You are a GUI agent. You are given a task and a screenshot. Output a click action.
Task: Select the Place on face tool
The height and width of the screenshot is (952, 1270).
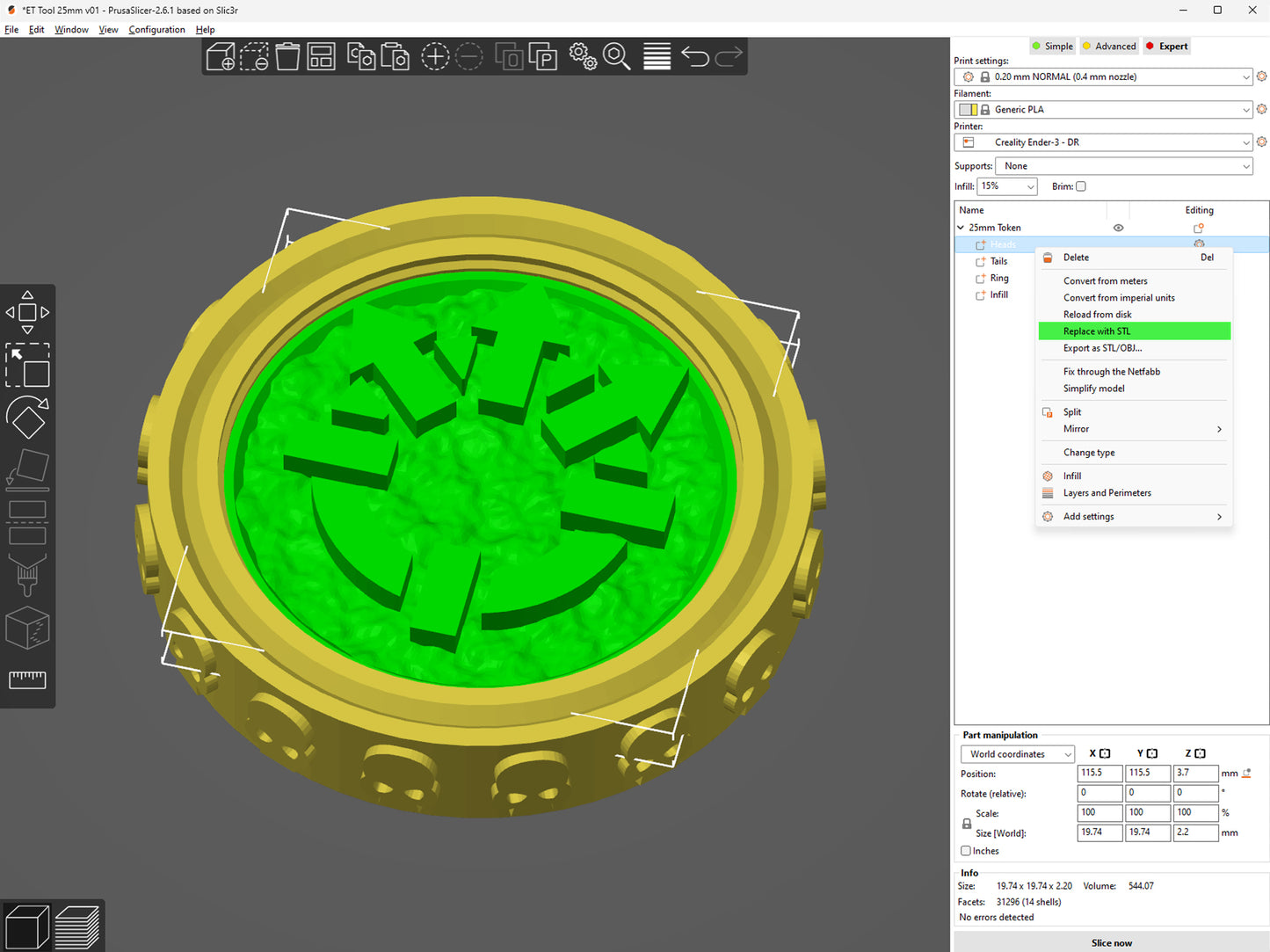tap(27, 469)
